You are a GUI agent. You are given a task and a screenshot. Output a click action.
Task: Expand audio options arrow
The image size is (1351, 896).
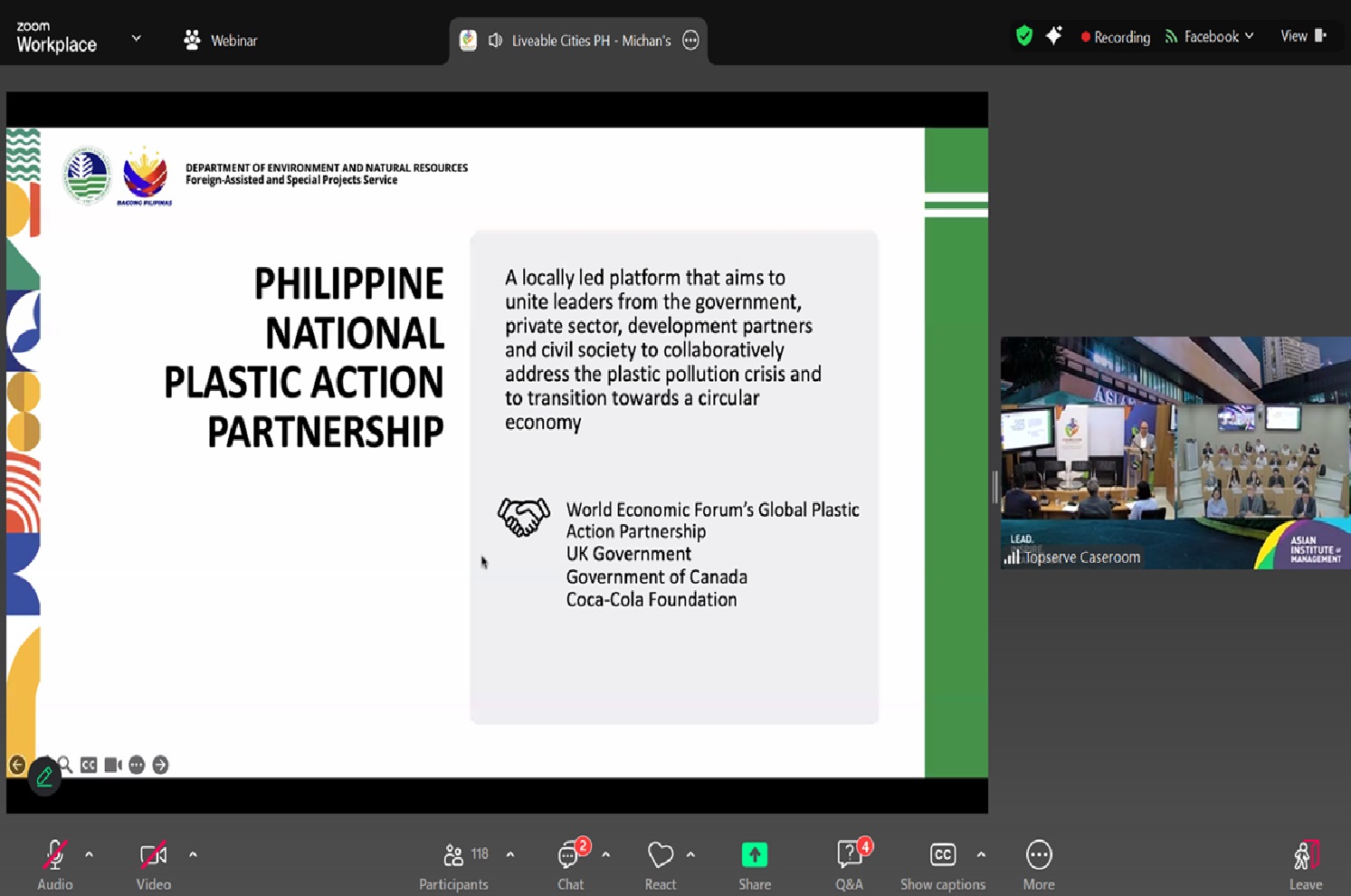point(89,854)
